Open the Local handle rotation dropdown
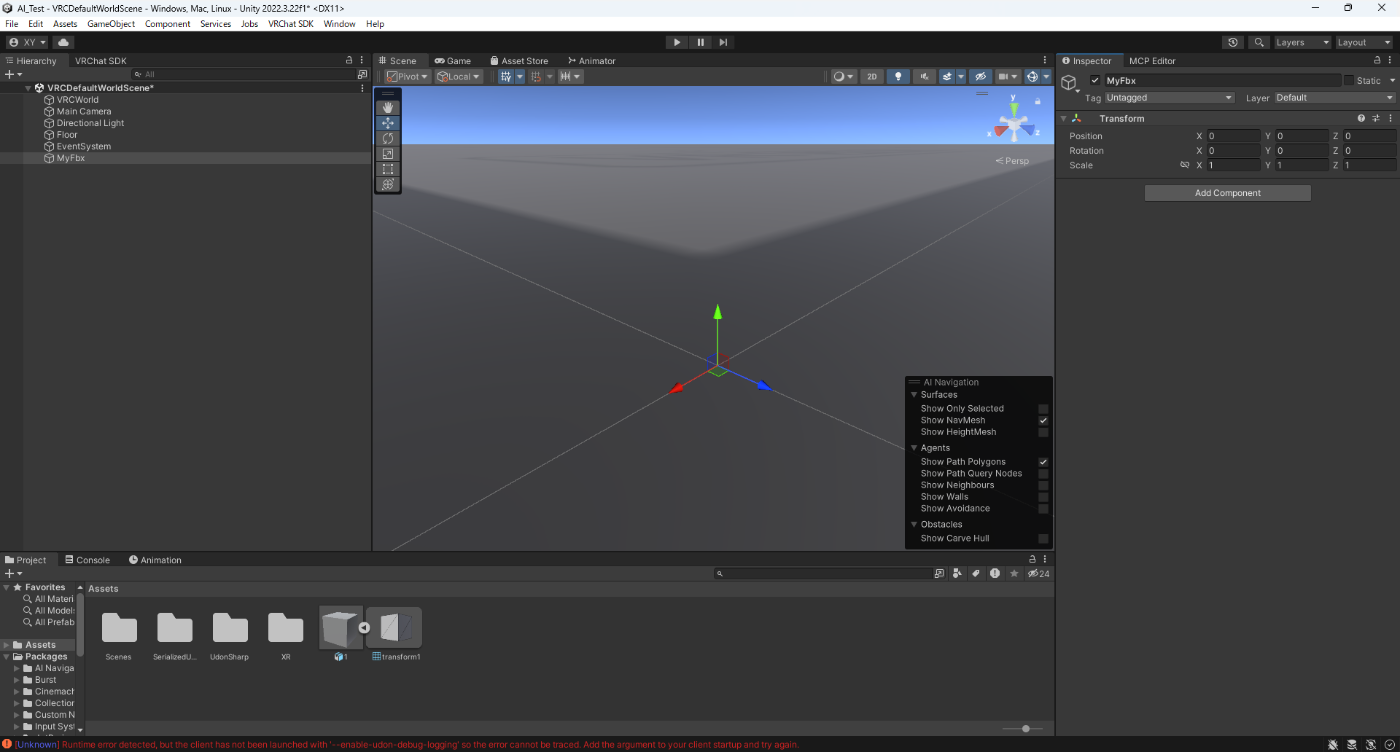Screen dimensions: 1400x752 click(459, 76)
